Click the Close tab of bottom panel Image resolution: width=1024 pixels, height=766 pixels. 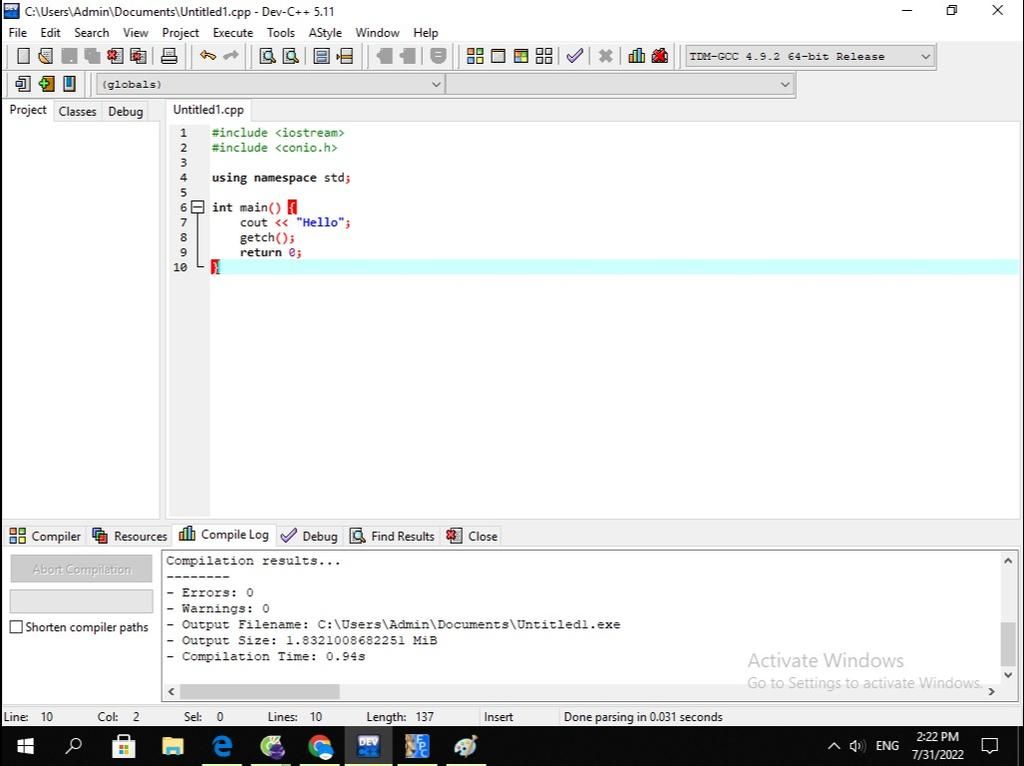pos(472,536)
